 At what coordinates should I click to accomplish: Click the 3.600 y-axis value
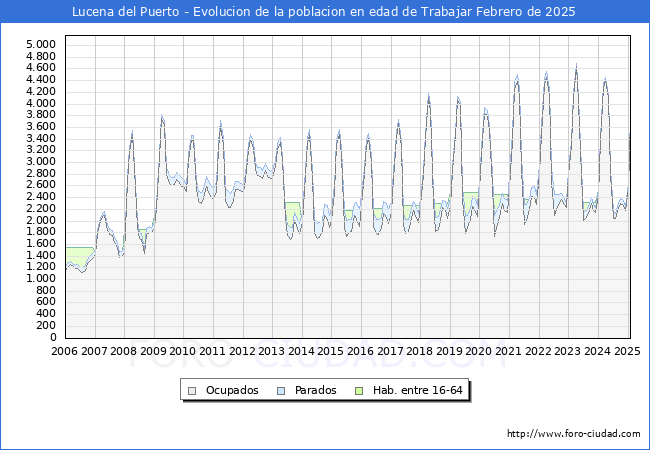tap(41, 126)
